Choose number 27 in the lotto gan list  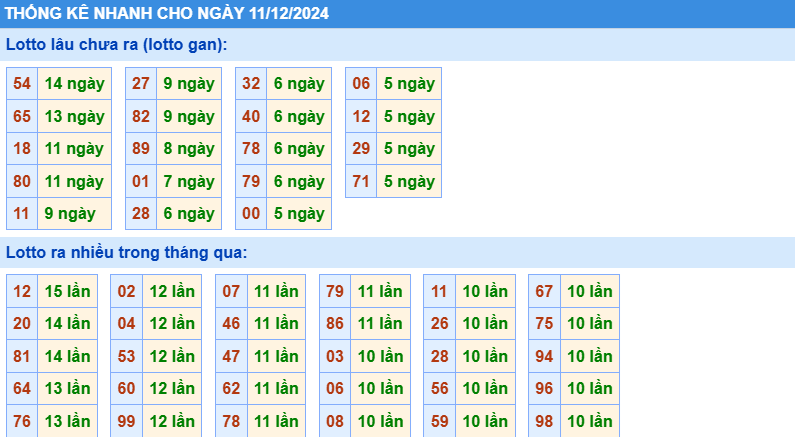(141, 84)
